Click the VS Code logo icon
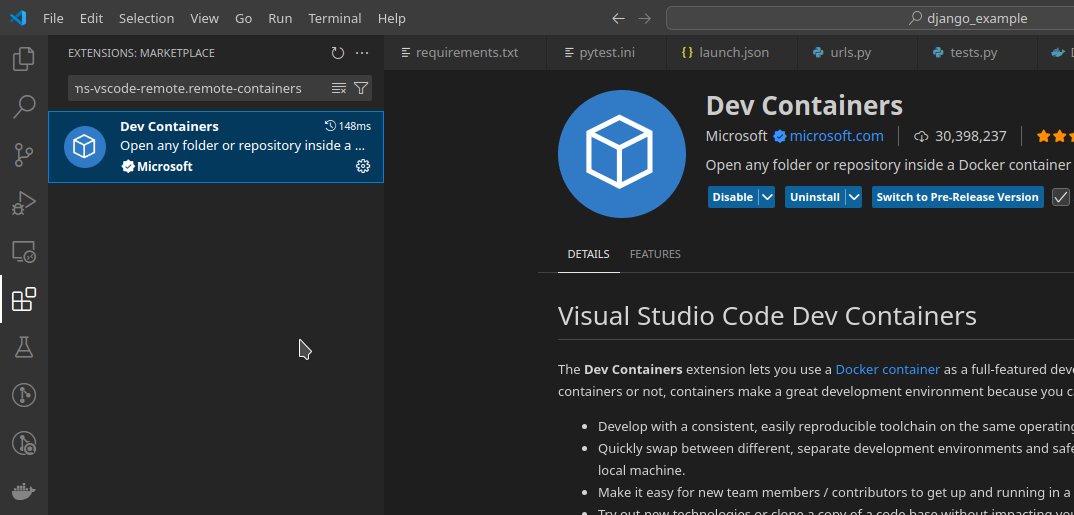The image size is (1074, 515). pyautogui.click(x=18, y=18)
